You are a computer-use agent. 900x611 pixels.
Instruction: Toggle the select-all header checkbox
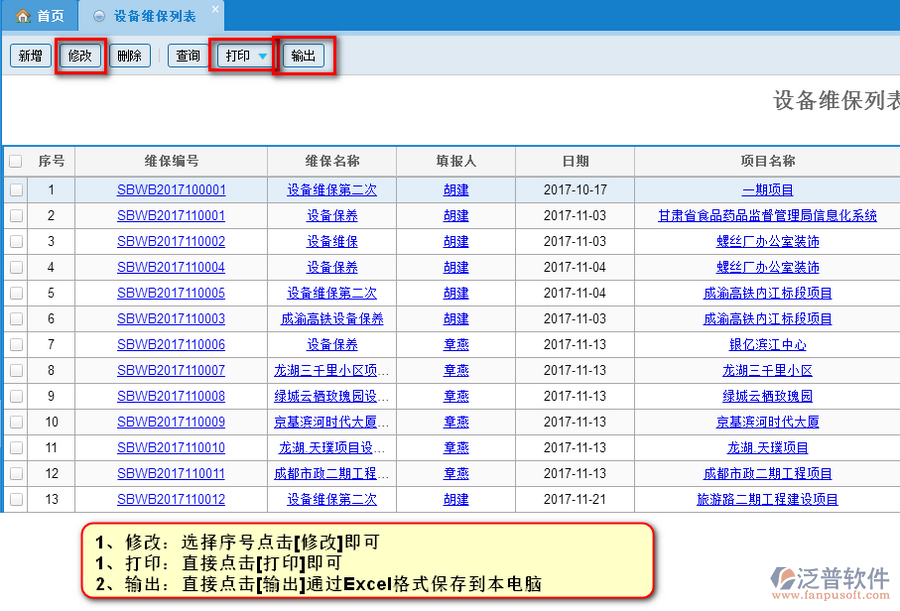pos(15,161)
